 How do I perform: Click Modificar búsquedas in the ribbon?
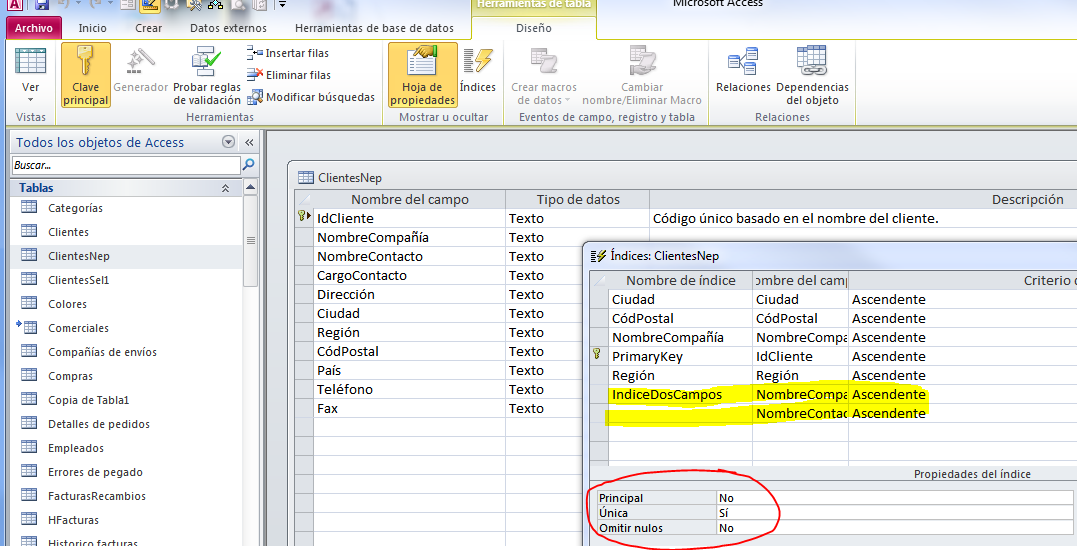pos(311,97)
